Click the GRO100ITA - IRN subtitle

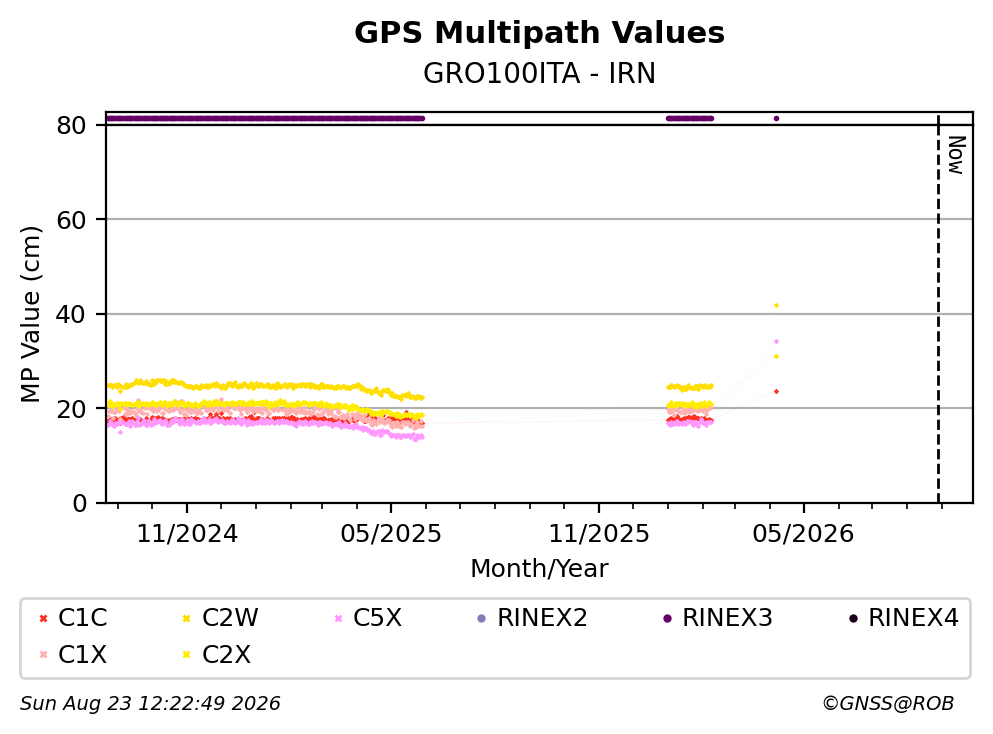[x=539, y=73]
